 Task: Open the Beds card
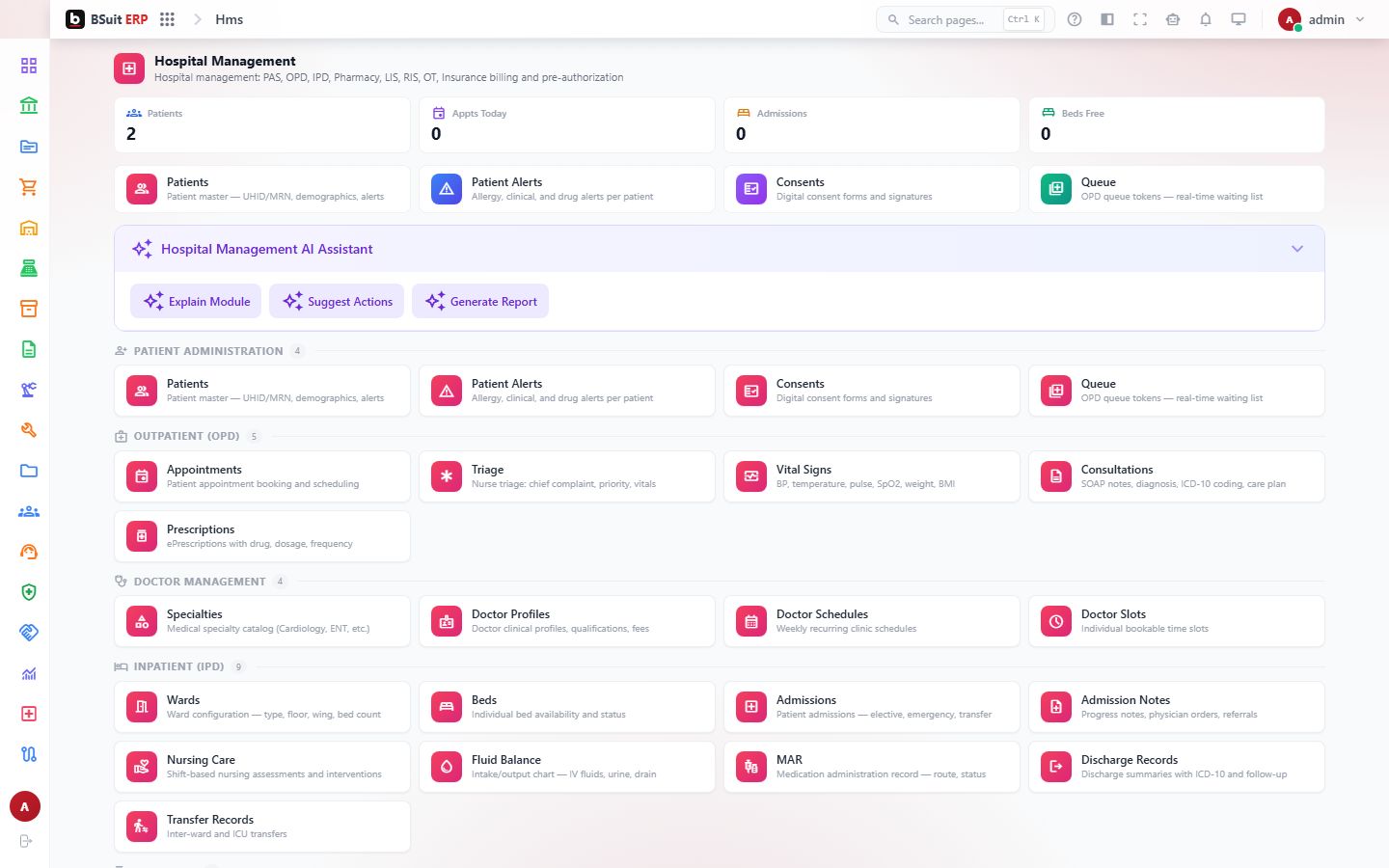coord(566,707)
